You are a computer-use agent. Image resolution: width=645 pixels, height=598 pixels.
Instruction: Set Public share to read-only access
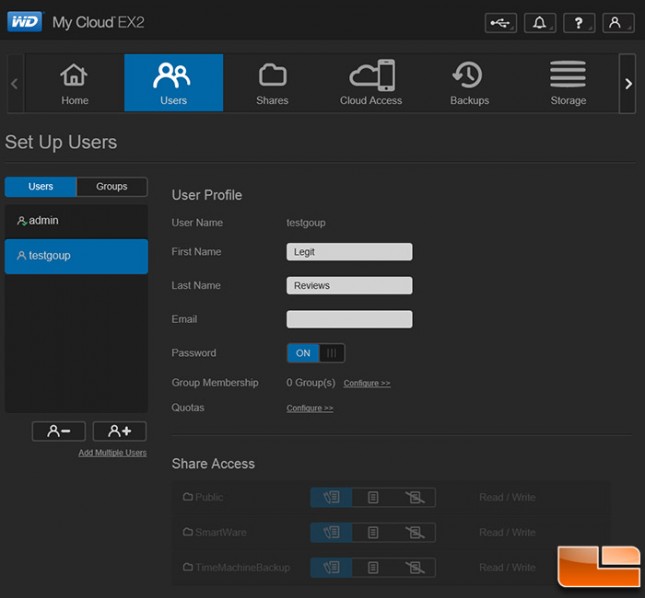tap(373, 498)
